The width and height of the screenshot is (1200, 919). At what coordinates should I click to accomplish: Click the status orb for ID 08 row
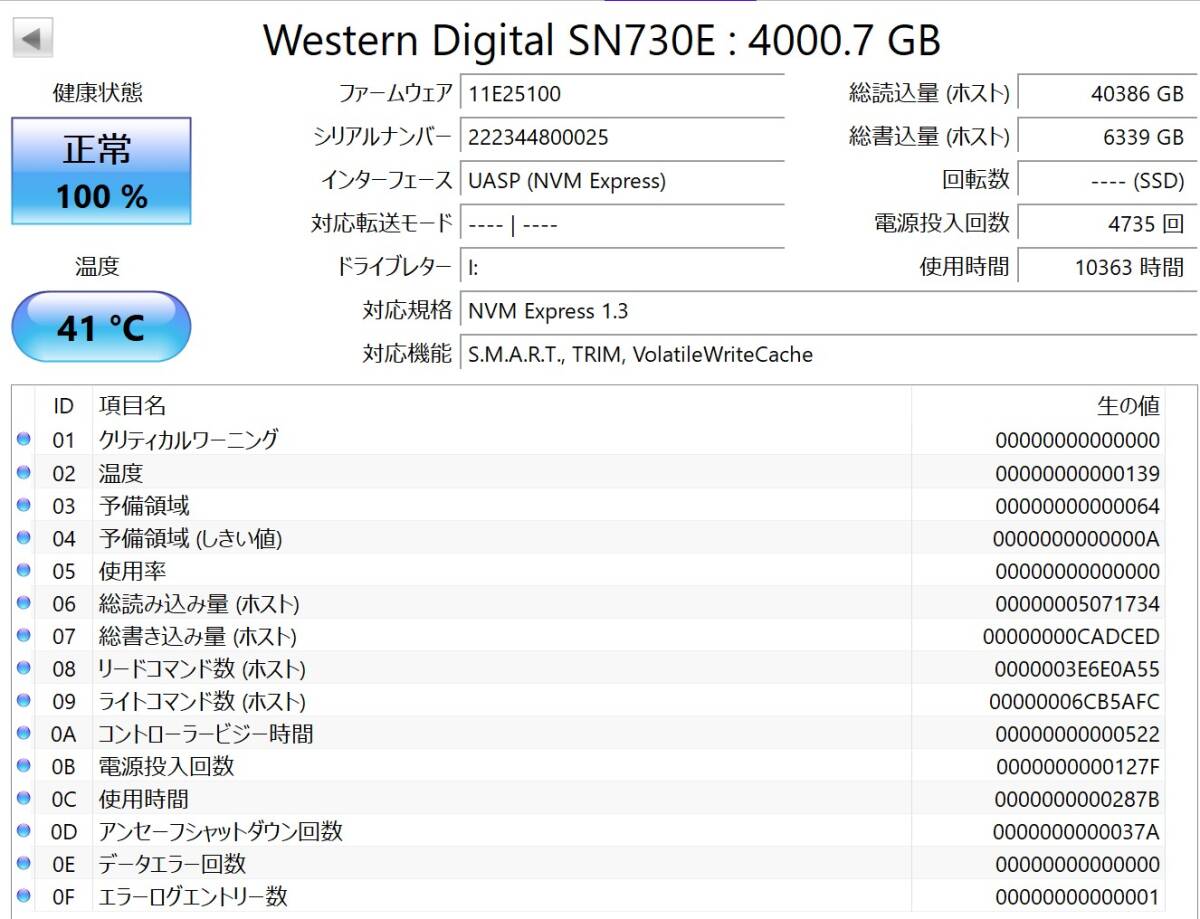[24, 668]
